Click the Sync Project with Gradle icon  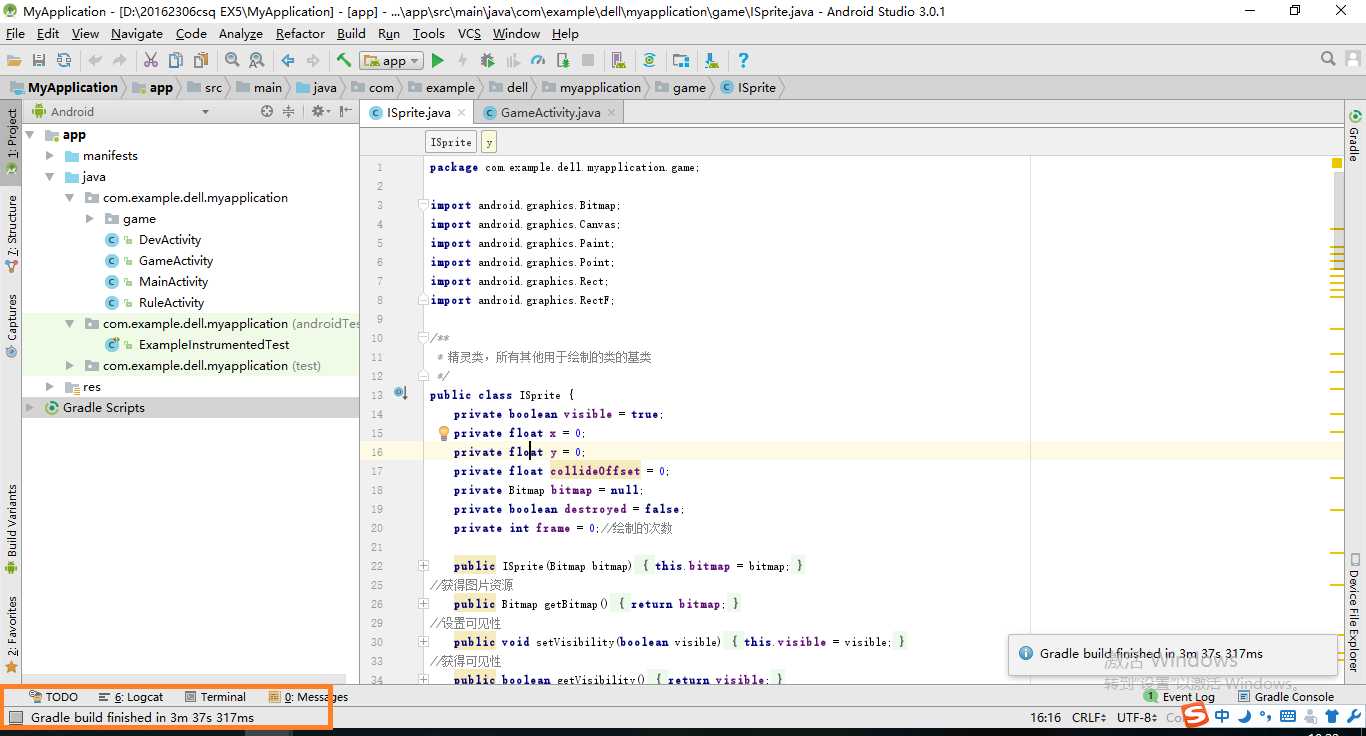coord(649,61)
